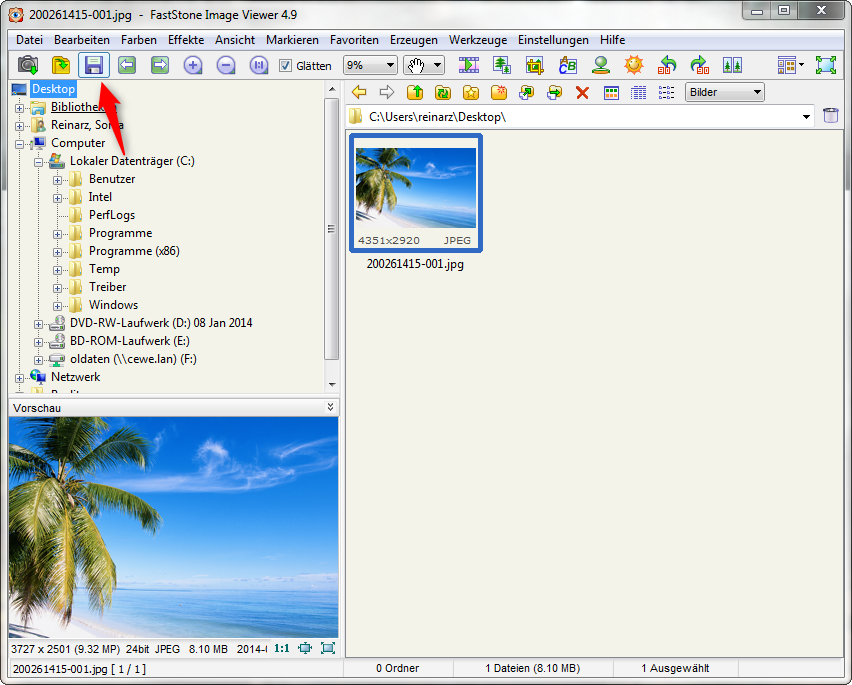Open the Bilder file filter dropdown
Screen dimensions: 852x685
click(725, 92)
